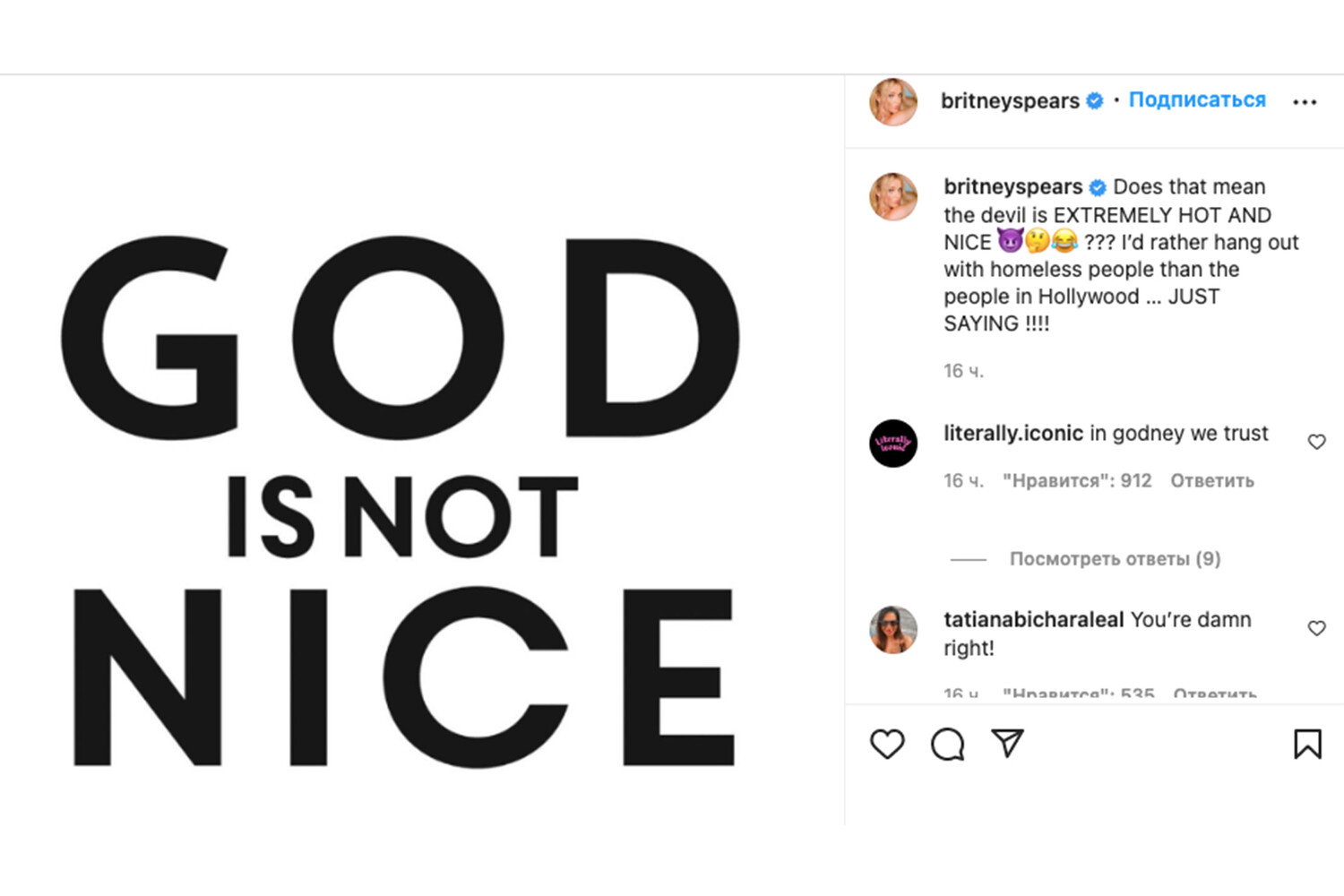
Task: Like the post with heart icon
Action: 887,744
